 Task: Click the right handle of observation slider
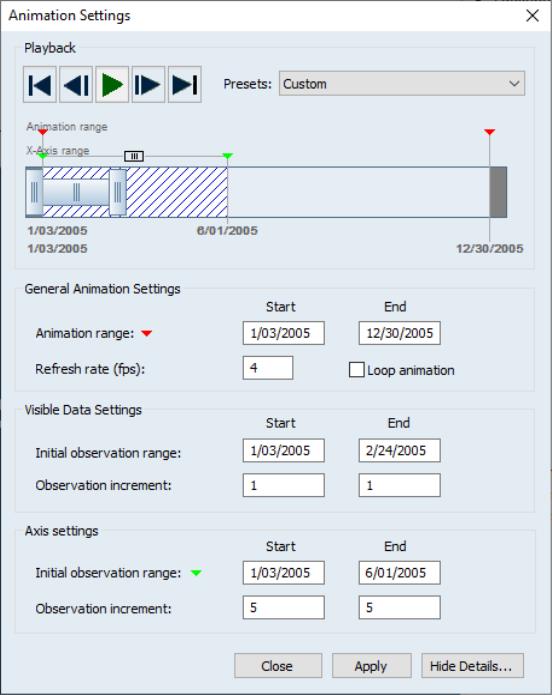point(117,192)
